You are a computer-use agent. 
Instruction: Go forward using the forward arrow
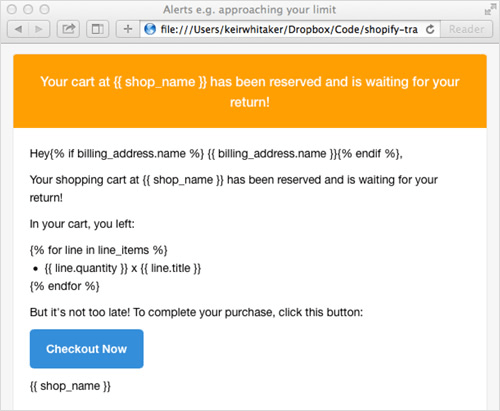click(x=39, y=29)
